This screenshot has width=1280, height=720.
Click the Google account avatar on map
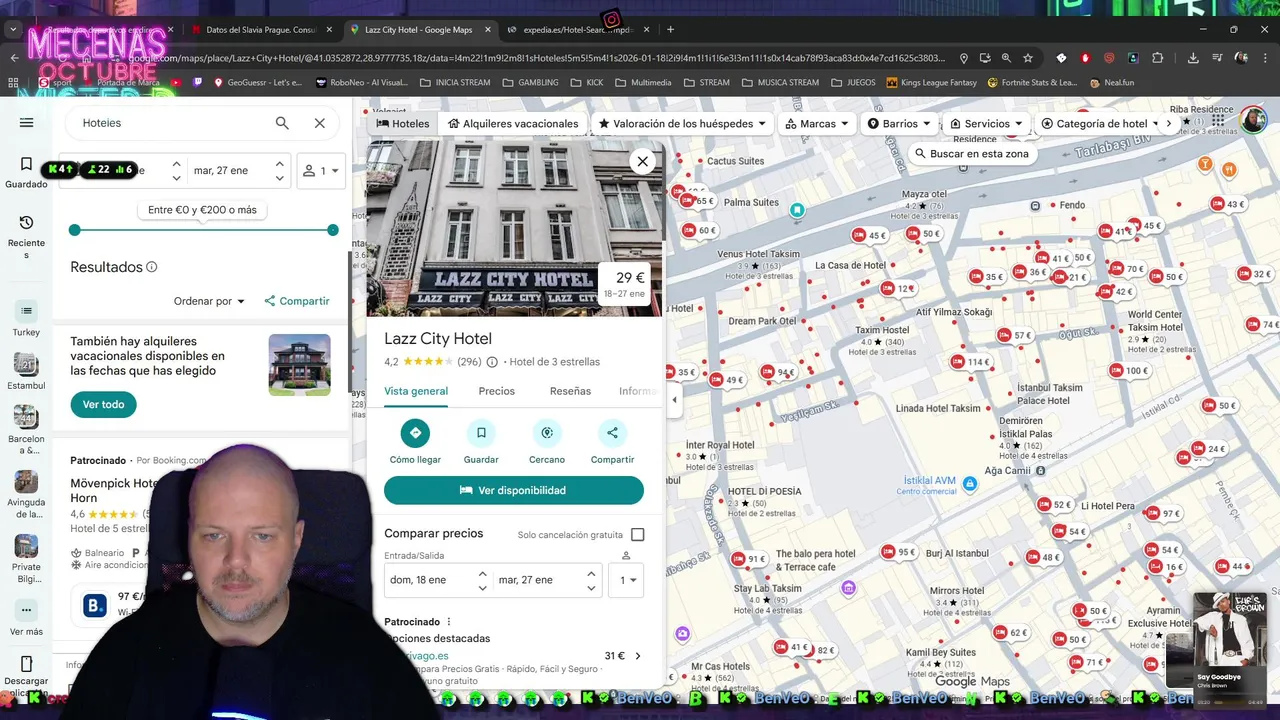[x=1253, y=119]
